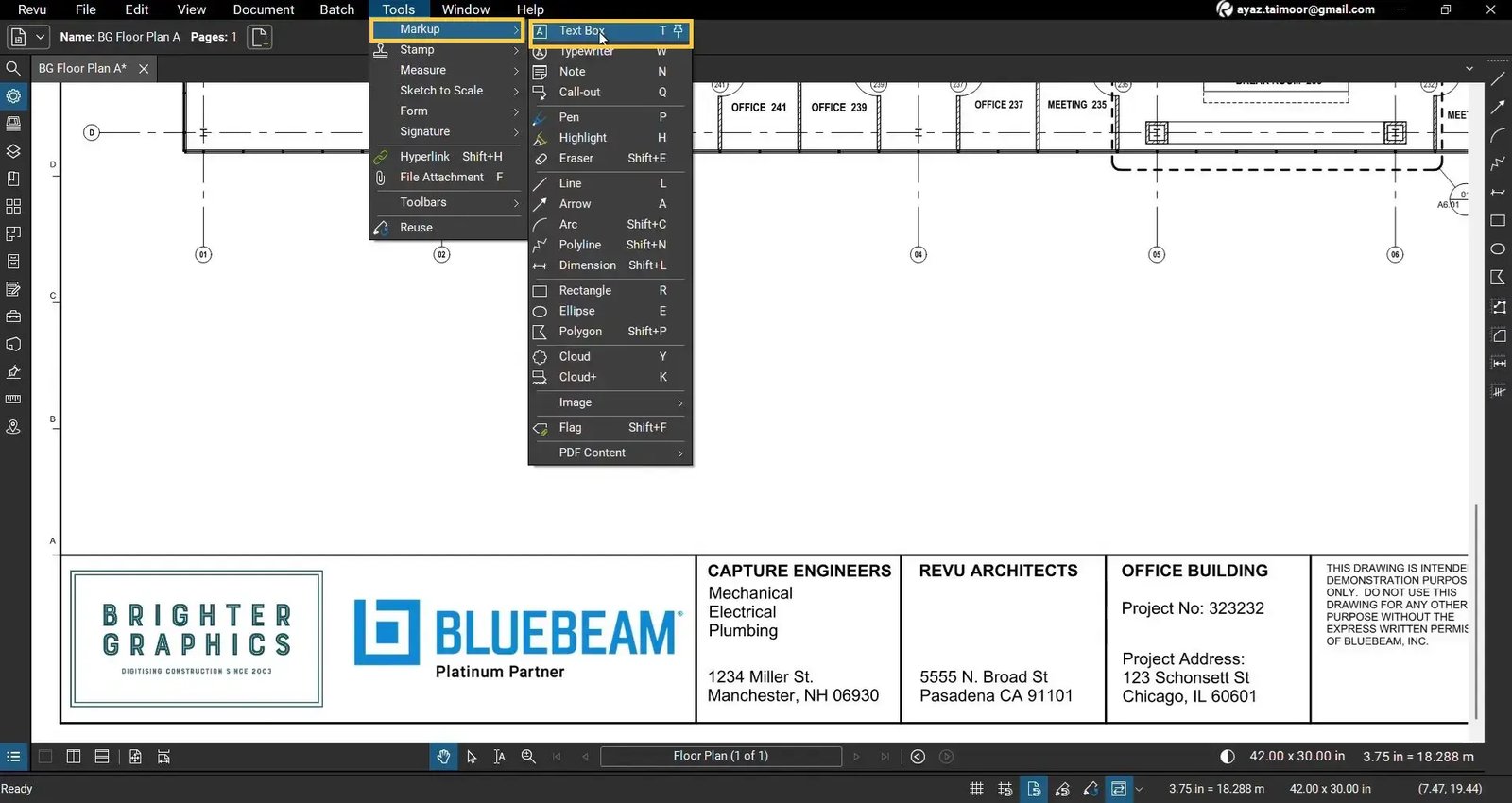Screen dimensions: 1512x803
Task: Click the vertical document scrollbar
Action: (1475, 612)
